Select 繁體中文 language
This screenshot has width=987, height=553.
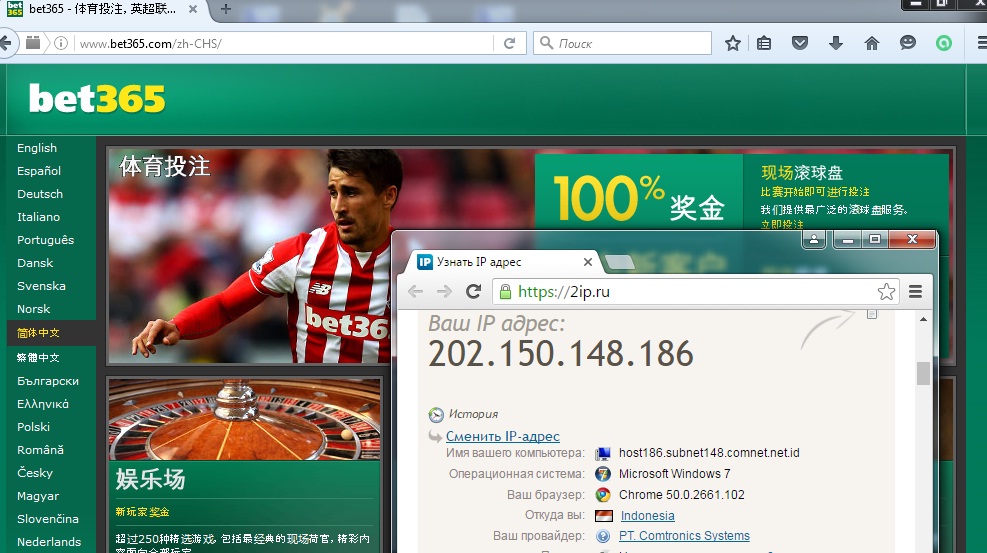pos(38,357)
